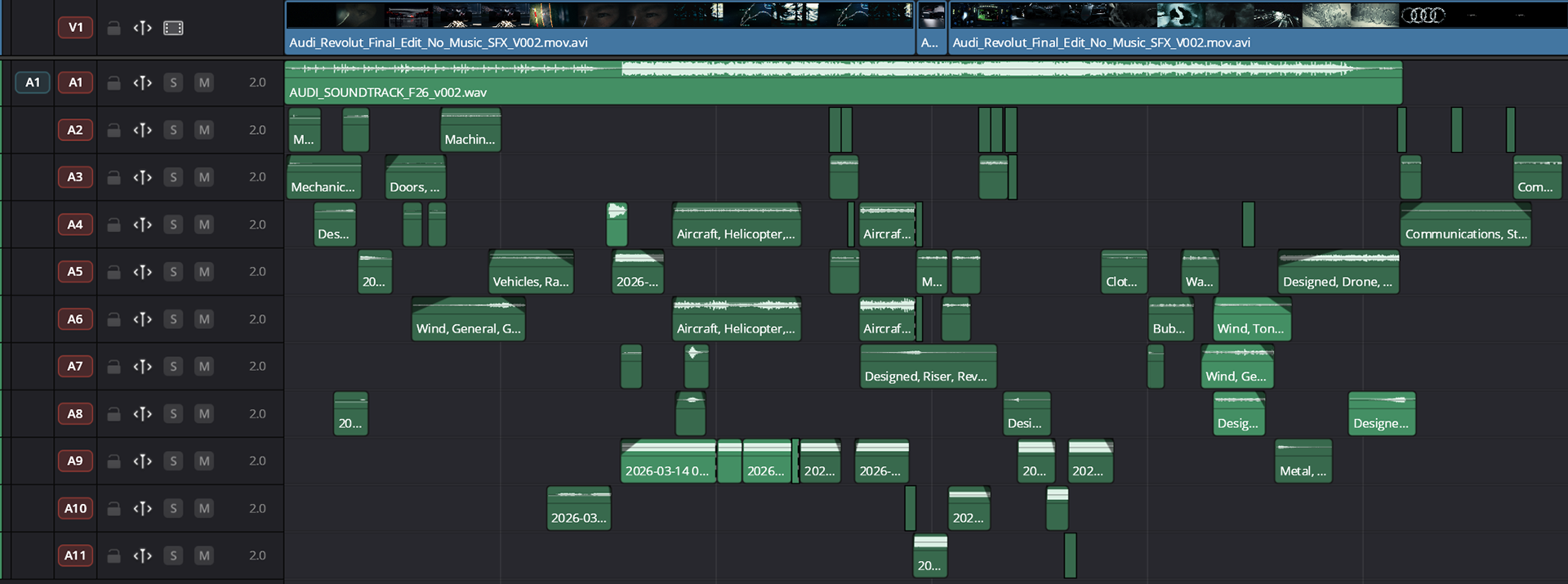This screenshot has width=1568, height=584.
Task: Lock the A8 audio track
Action: (x=114, y=414)
